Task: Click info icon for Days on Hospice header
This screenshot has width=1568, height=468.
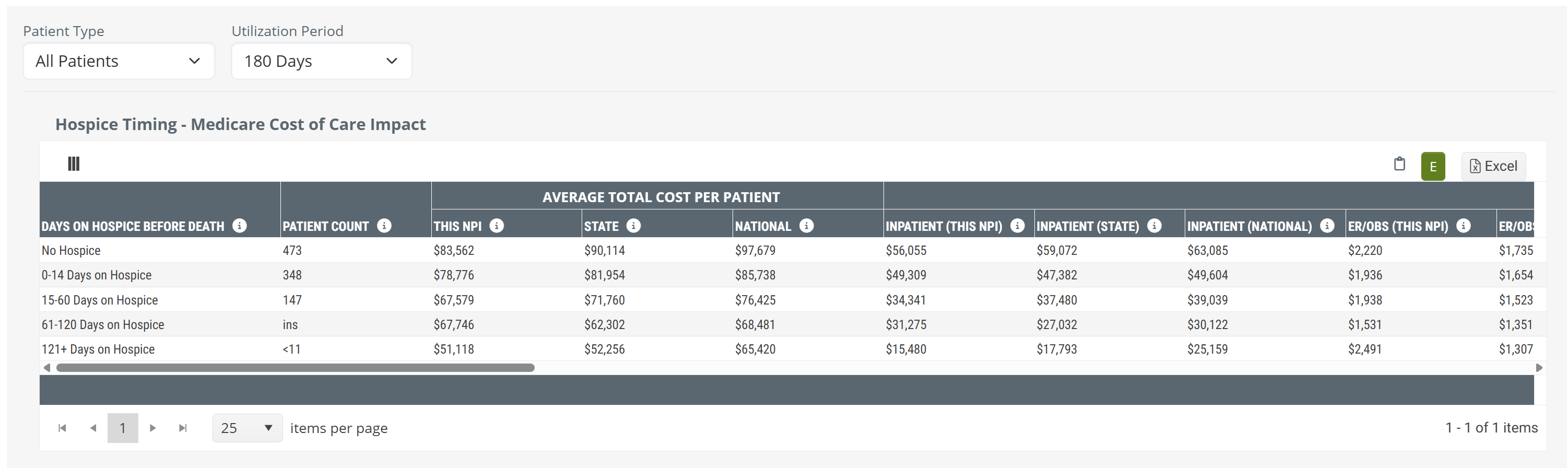Action: click(240, 226)
